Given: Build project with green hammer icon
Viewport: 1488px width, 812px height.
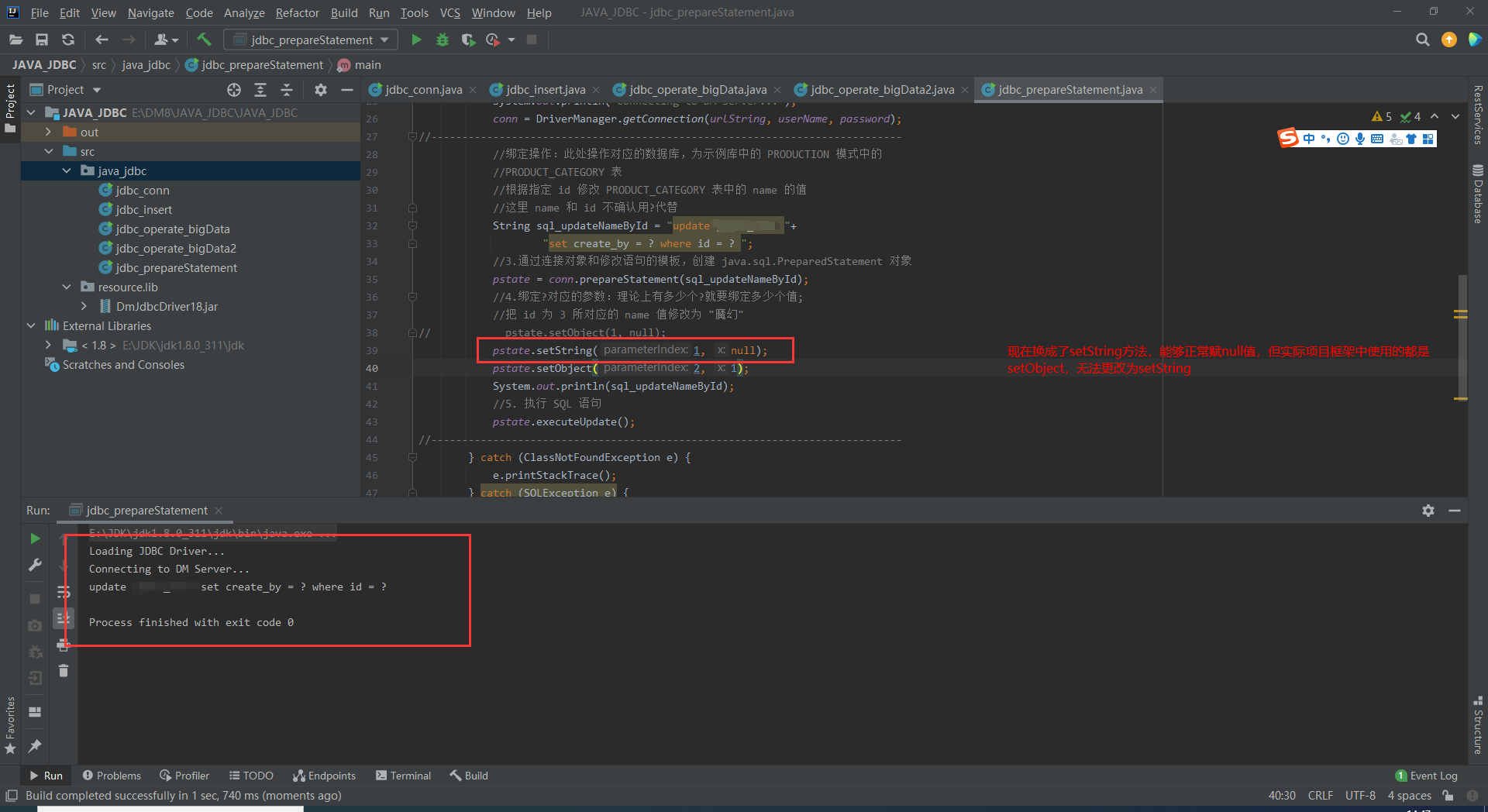Looking at the screenshot, I should point(204,40).
